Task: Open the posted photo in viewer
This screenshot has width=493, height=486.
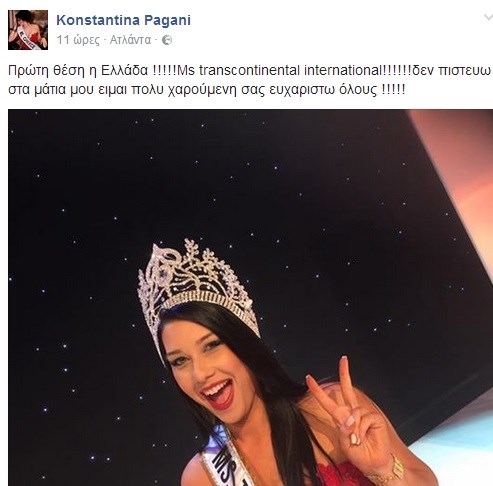Action: click(250, 297)
